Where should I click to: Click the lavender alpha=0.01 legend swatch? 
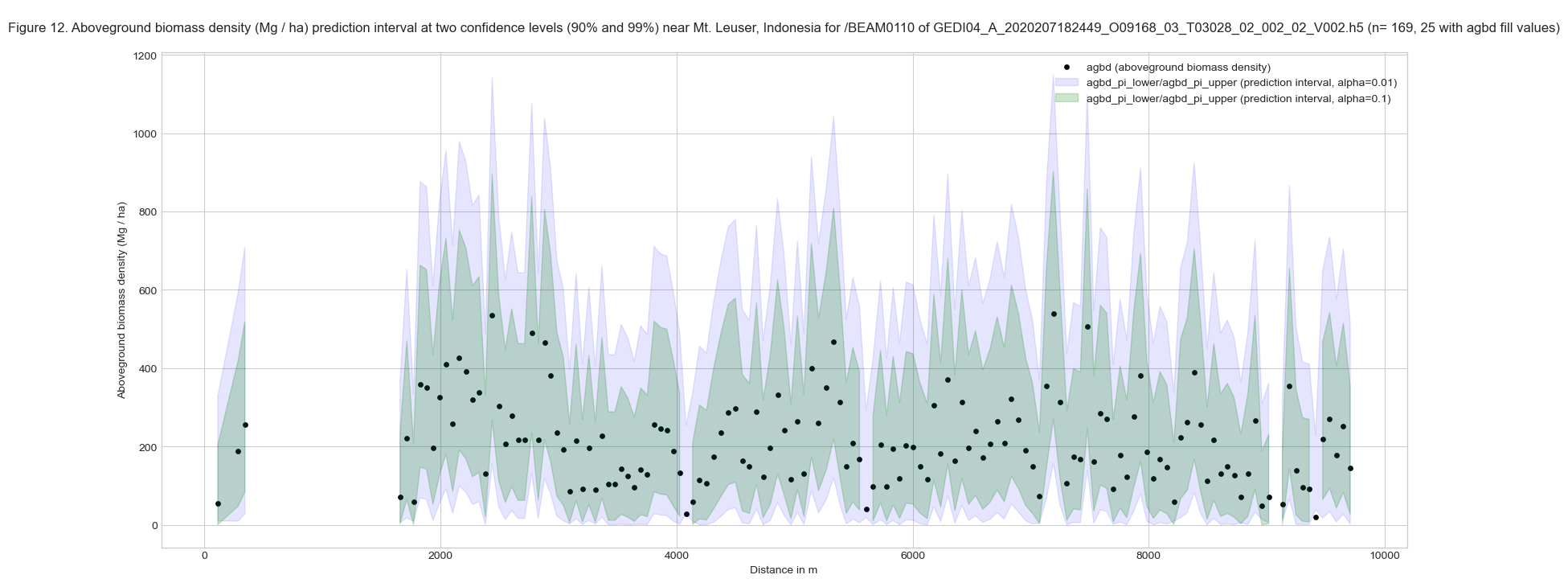[x=1066, y=83]
